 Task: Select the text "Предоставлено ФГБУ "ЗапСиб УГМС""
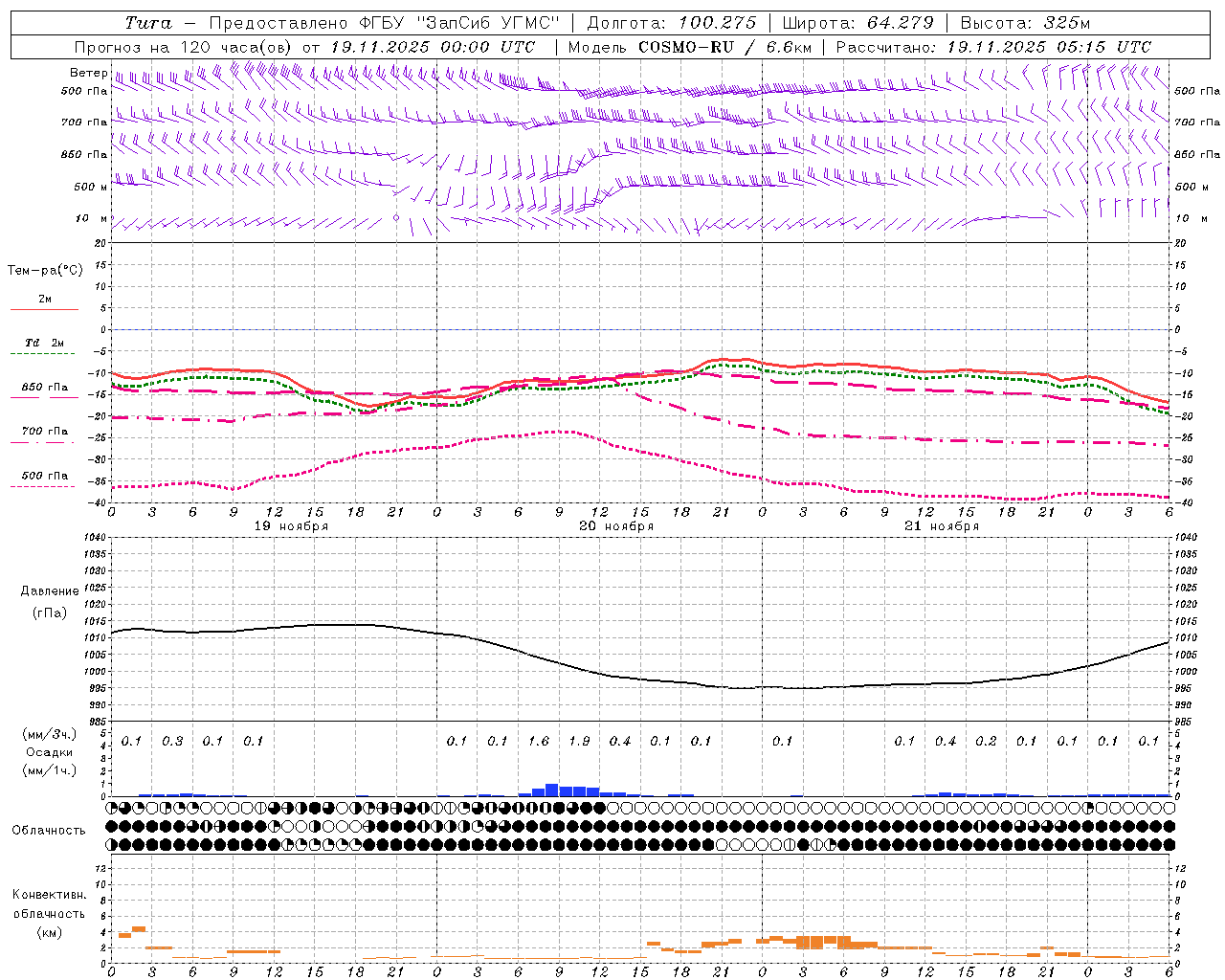tap(384, 23)
